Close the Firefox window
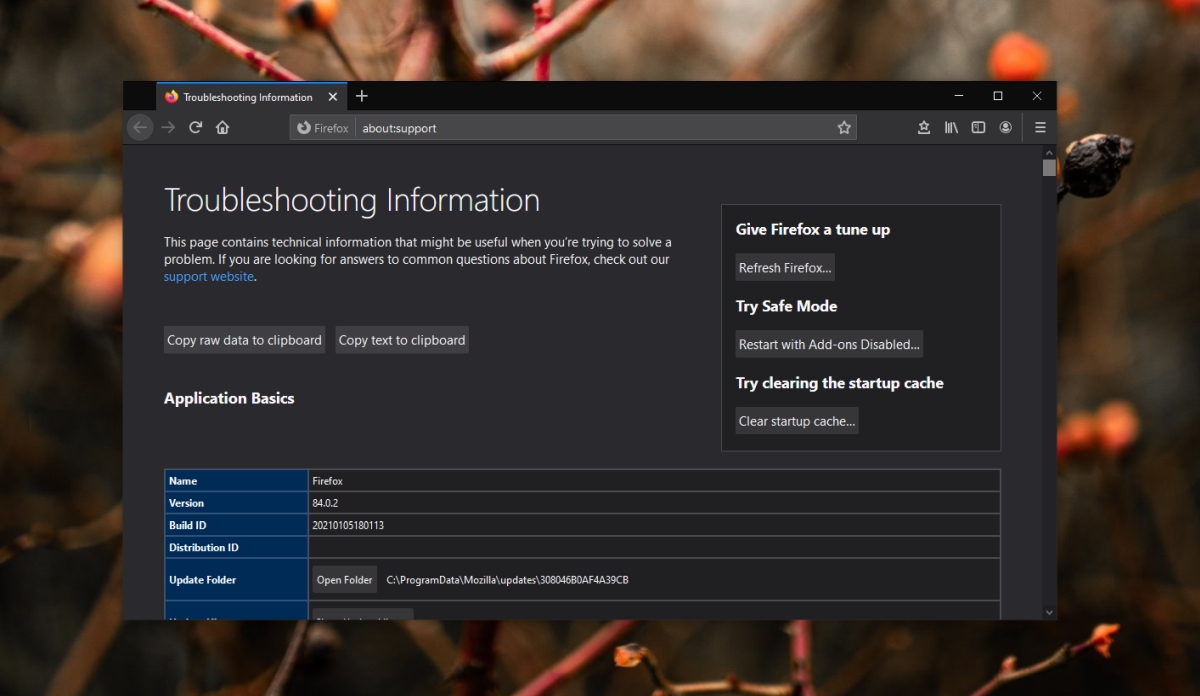The width and height of the screenshot is (1200, 696). click(1037, 96)
